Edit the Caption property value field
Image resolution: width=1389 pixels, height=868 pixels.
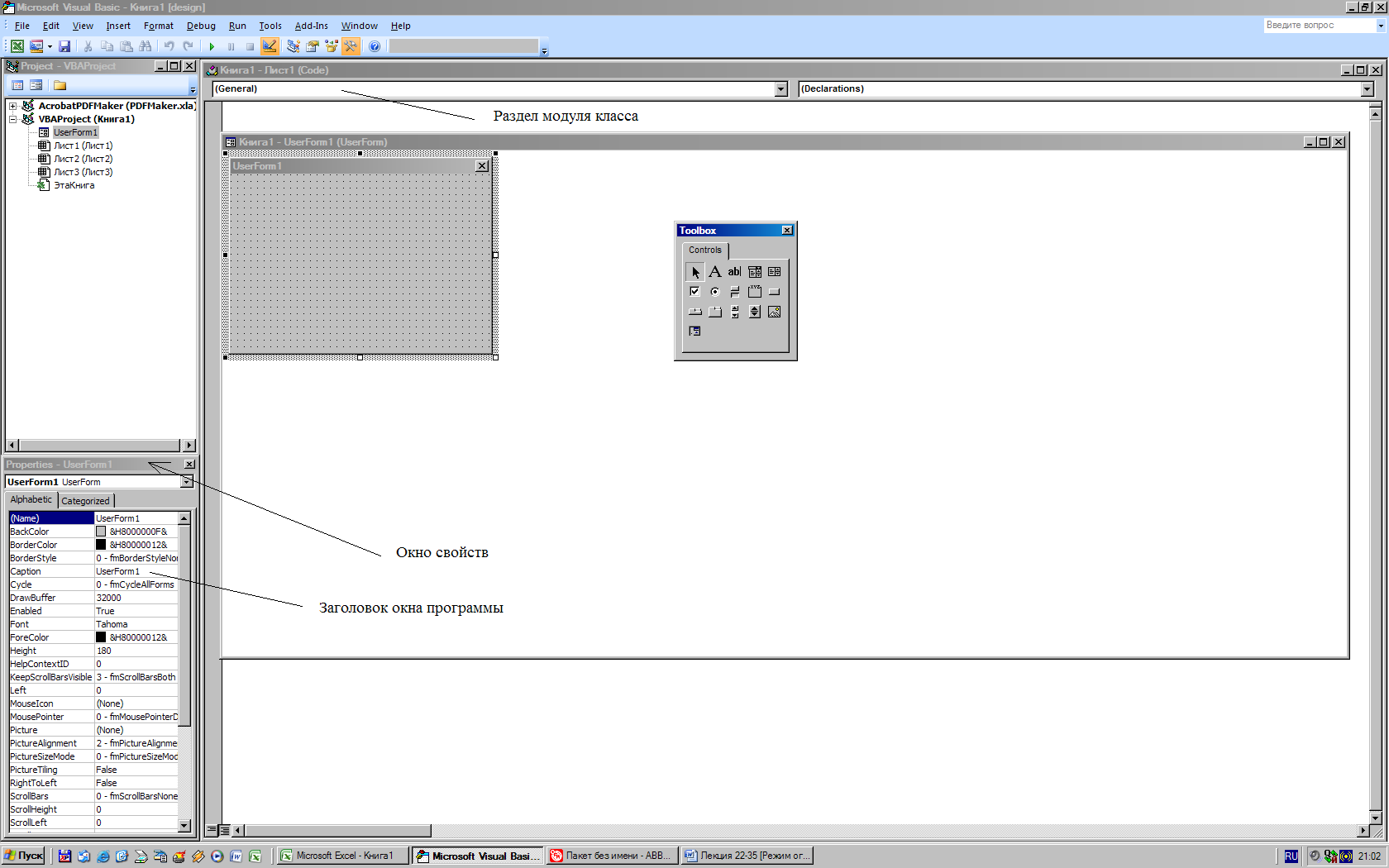coord(136,571)
